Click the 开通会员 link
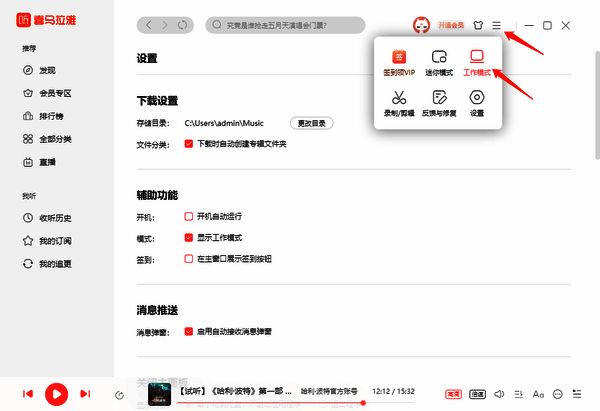 click(x=451, y=26)
